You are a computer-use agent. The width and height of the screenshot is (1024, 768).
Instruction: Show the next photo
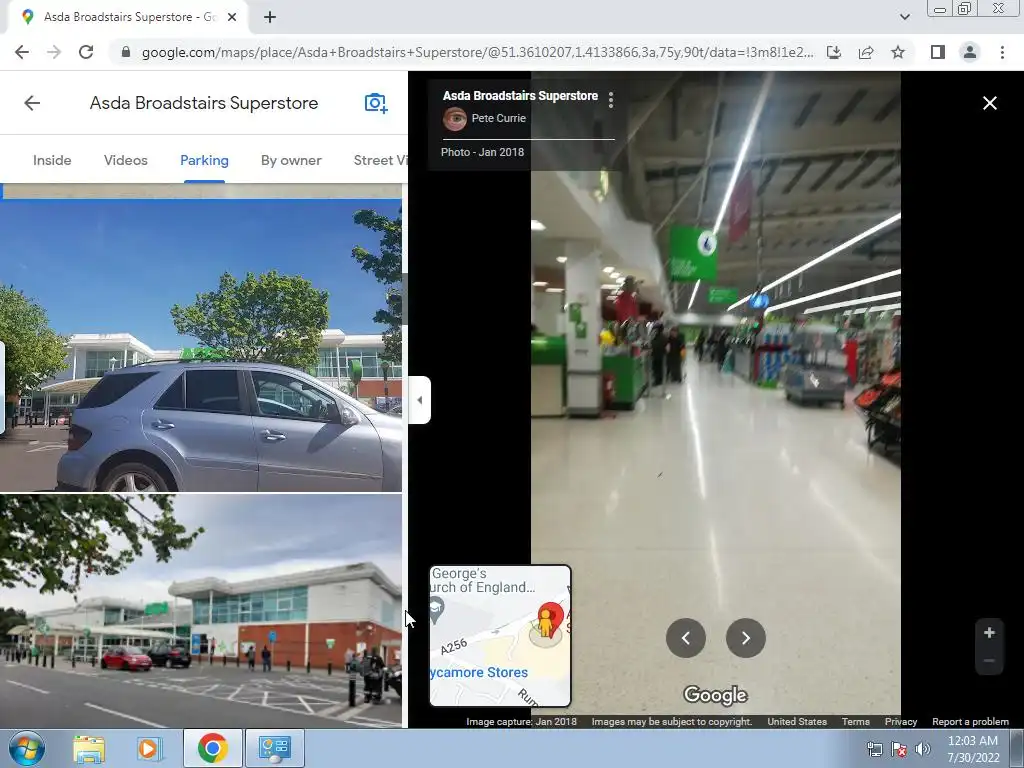[746, 638]
